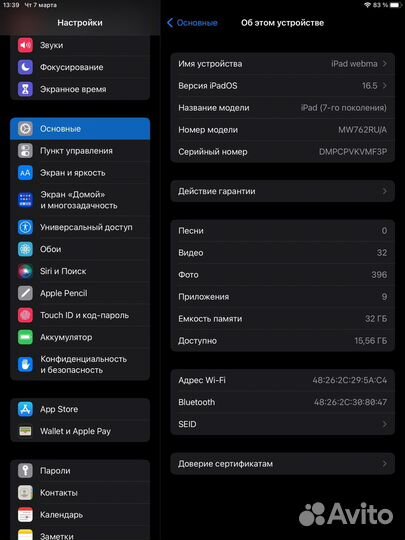The width and height of the screenshot is (405, 540).
Task: Tap the Focus (Фокусирование) moon icon
Action: tap(25, 67)
